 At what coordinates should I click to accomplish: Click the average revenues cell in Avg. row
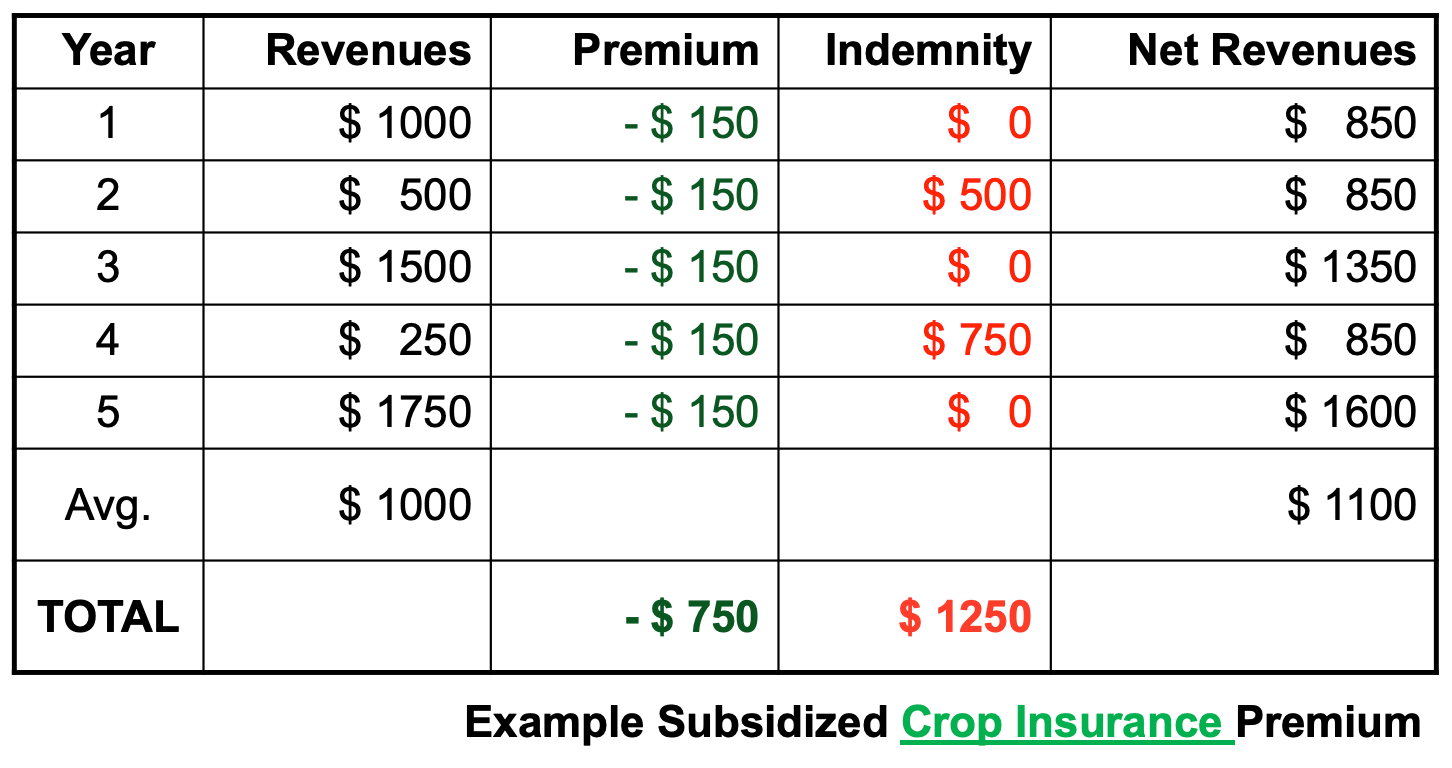tap(405, 505)
